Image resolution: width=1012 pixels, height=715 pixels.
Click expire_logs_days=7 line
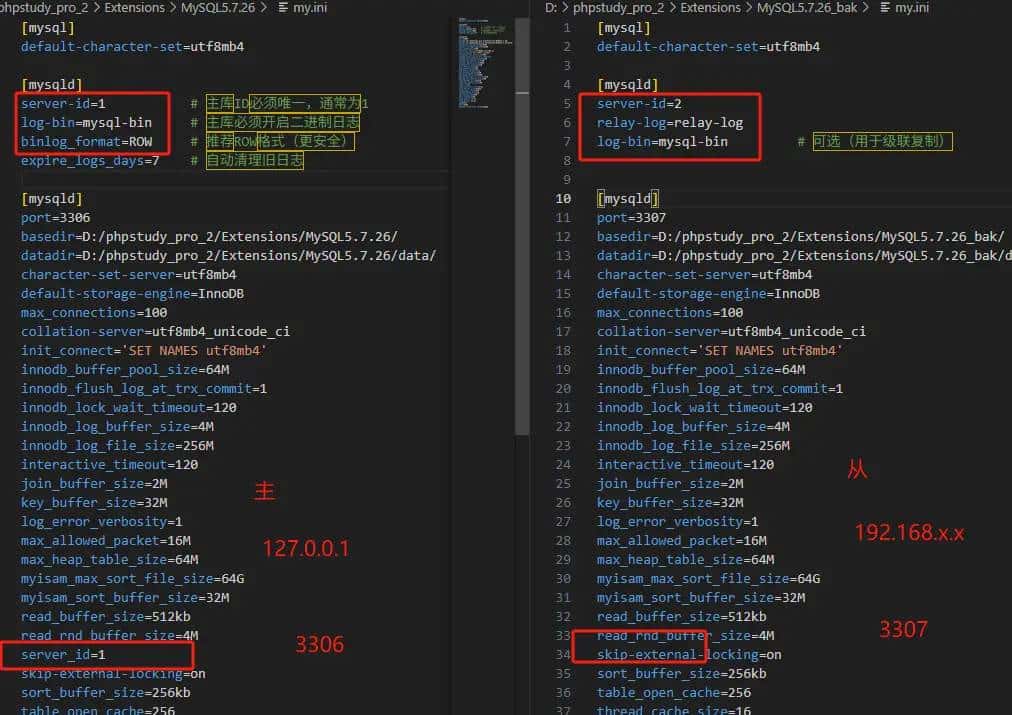pyautogui.click(x=90, y=161)
